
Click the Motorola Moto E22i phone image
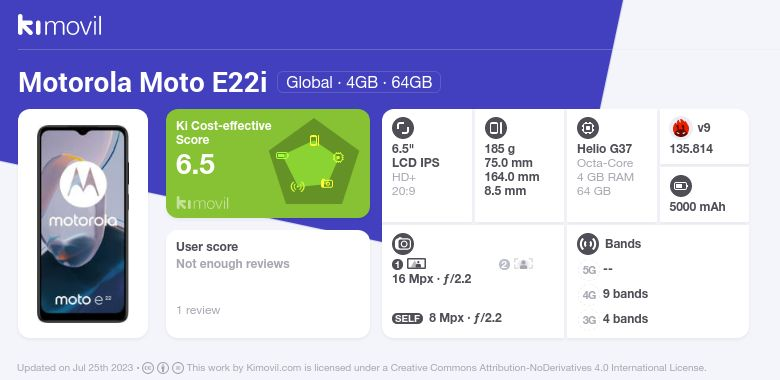pyautogui.click(x=83, y=224)
